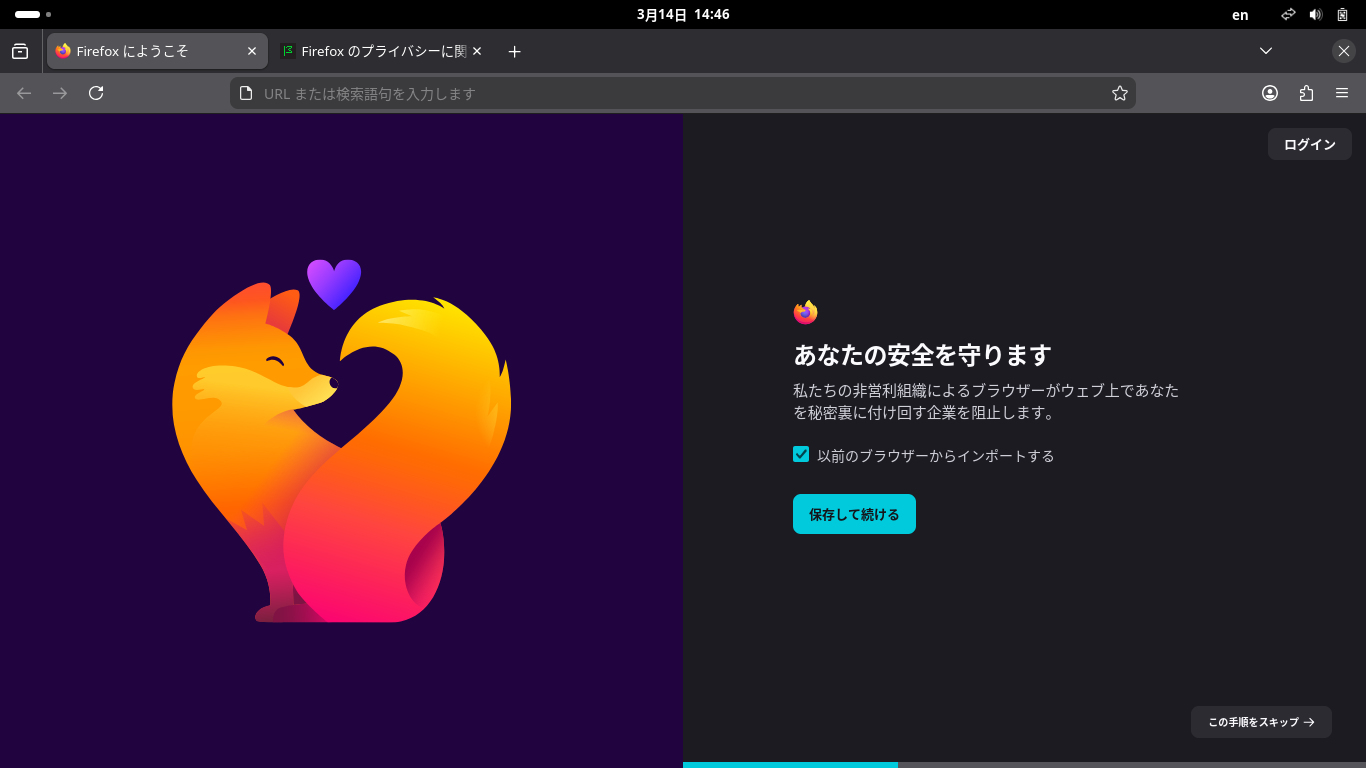
Task: Open the Firefox hamburger application menu
Action: coord(1342,93)
